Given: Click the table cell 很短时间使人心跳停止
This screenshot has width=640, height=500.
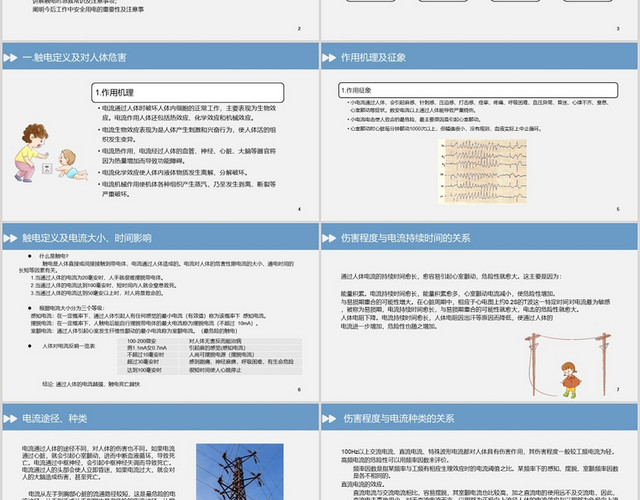Looking at the screenshot, I should 215,370.
